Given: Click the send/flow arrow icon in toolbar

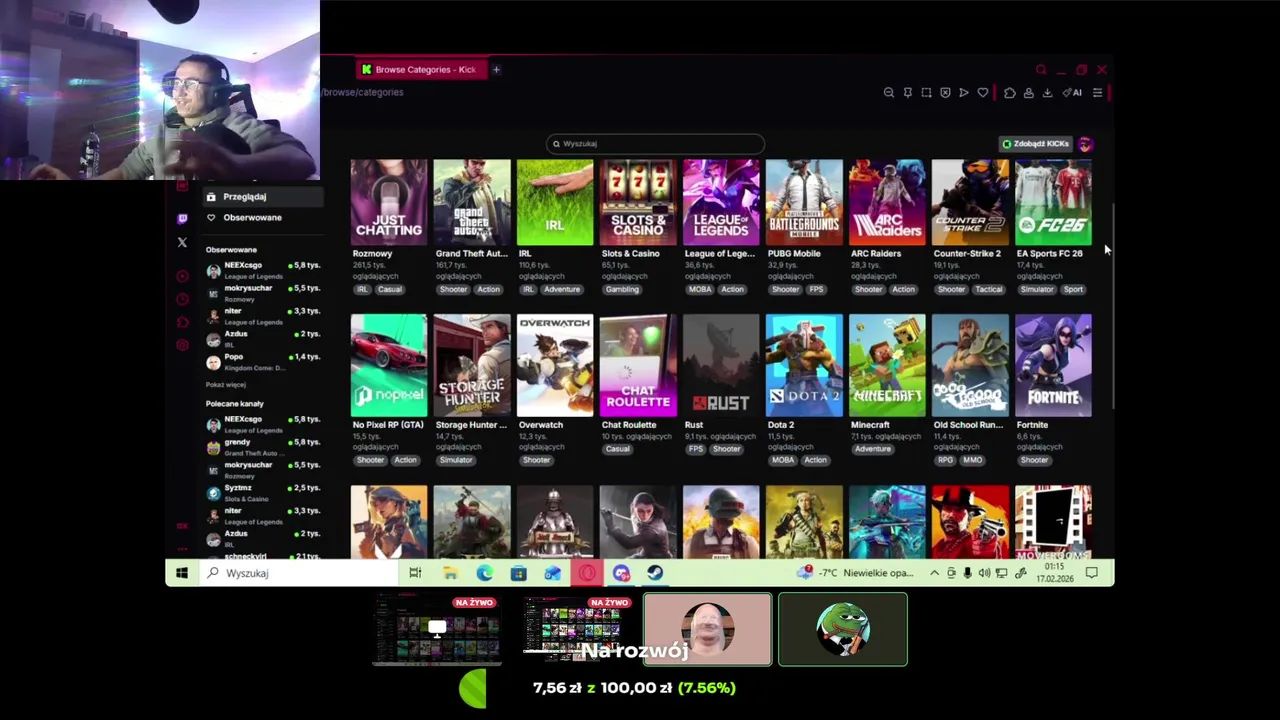Looking at the screenshot, I should point(964,93).
